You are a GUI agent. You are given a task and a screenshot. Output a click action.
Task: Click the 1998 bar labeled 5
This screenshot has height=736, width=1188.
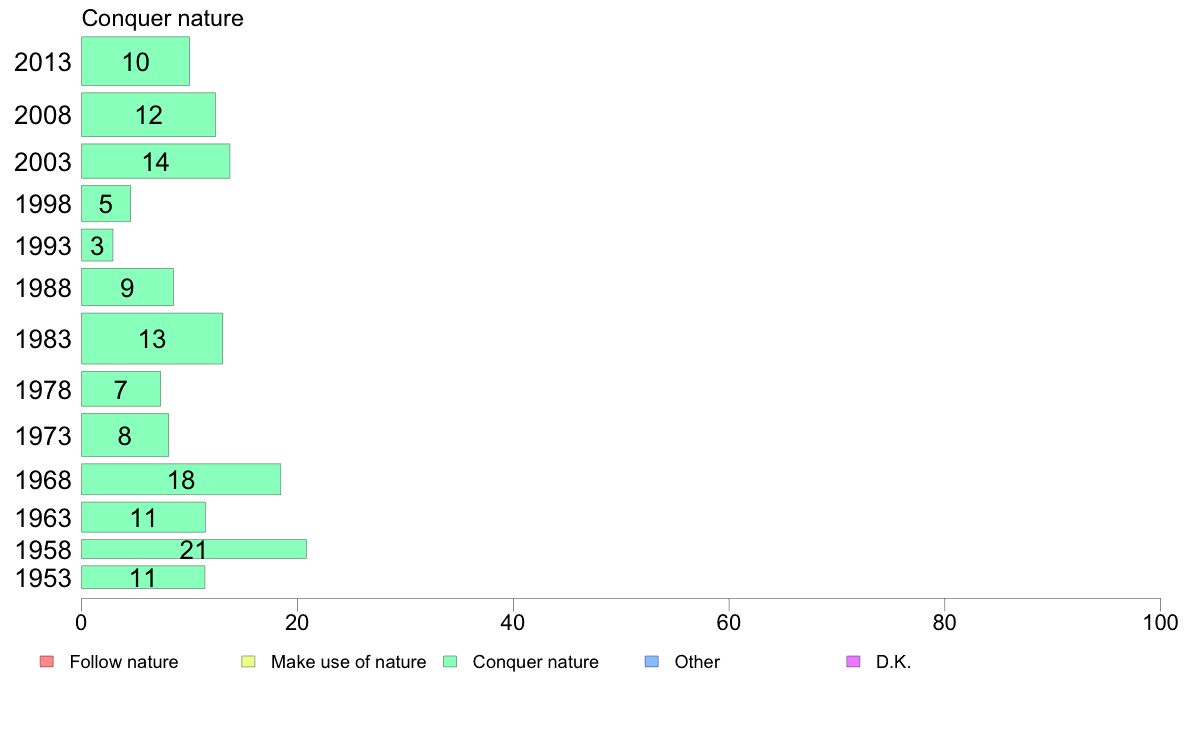click(106, 204)
